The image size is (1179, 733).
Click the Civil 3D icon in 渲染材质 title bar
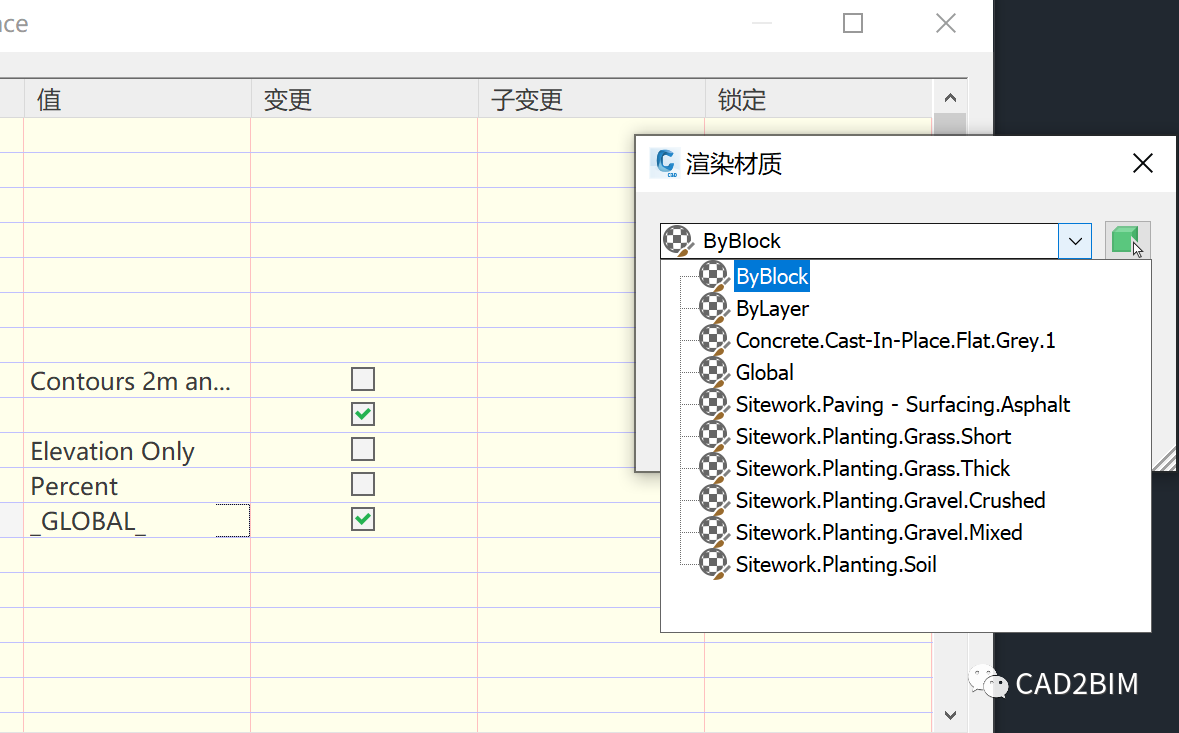tap(665, 163)
